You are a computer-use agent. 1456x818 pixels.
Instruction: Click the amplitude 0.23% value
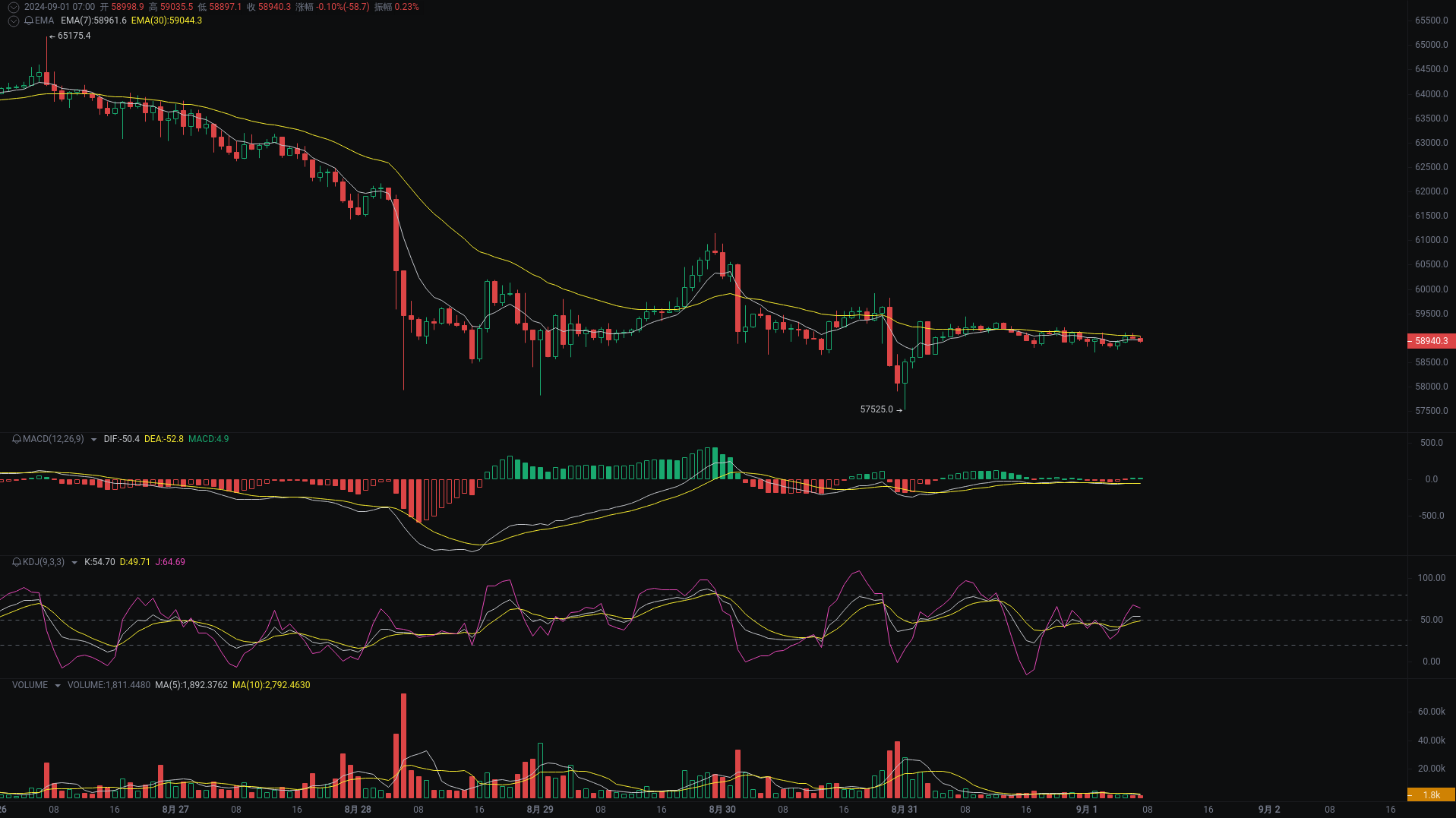click(406, 7)
